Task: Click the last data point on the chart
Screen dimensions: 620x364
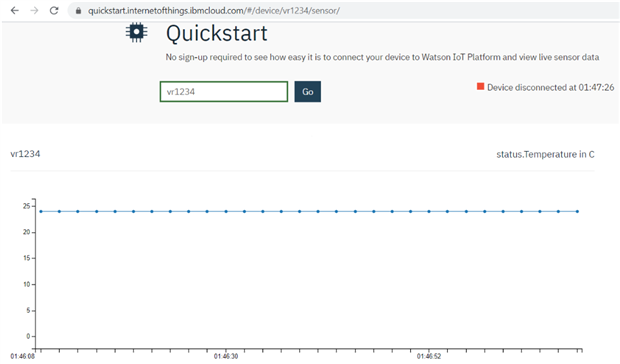Action: [x=577, y=211]
